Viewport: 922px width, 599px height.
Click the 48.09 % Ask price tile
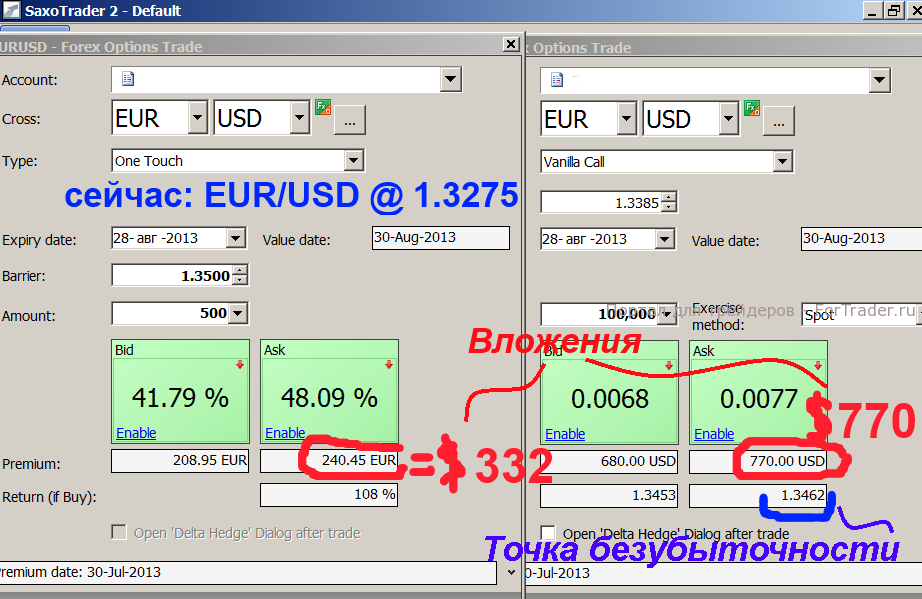tap(329, 397)
